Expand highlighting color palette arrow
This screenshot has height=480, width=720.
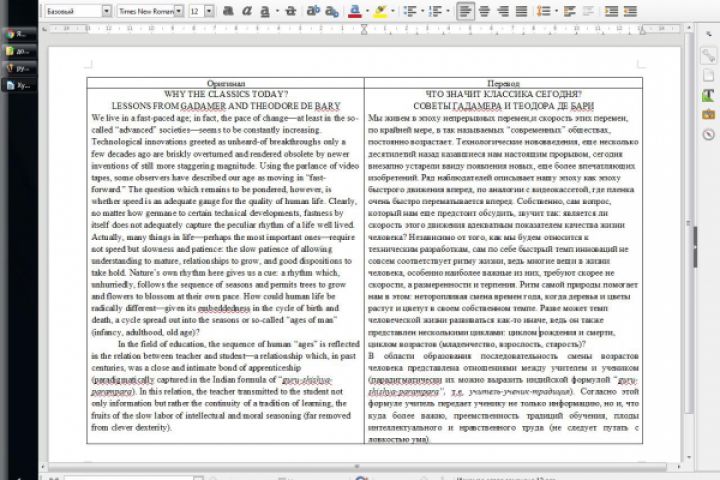pos(393,11)
